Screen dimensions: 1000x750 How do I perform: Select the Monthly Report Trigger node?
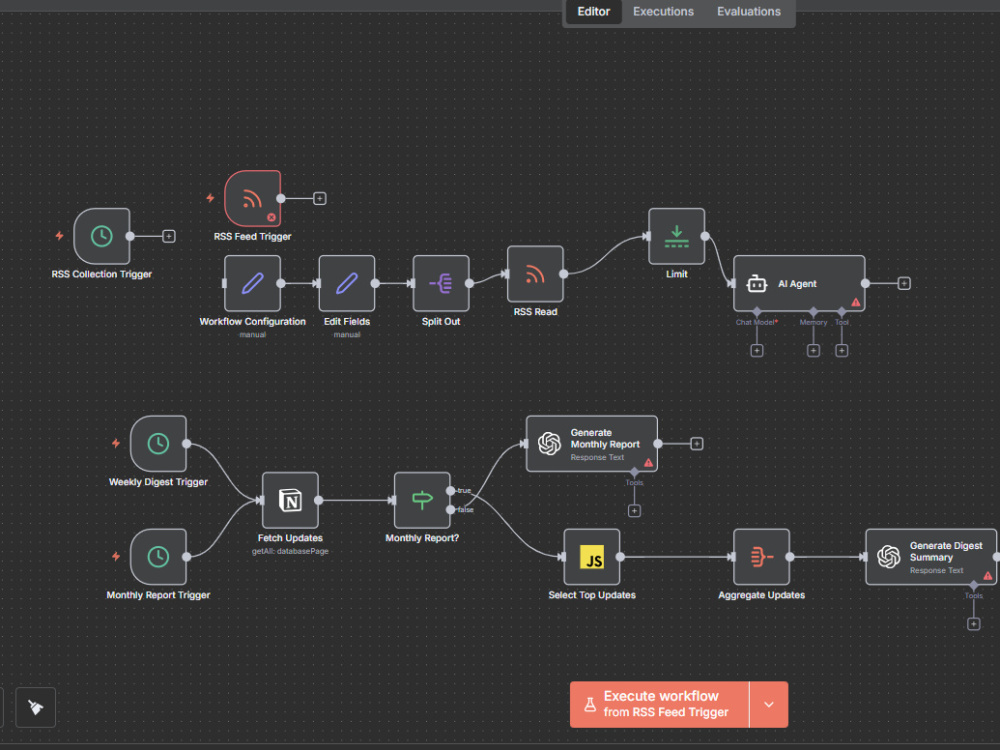tap(158, 557)
